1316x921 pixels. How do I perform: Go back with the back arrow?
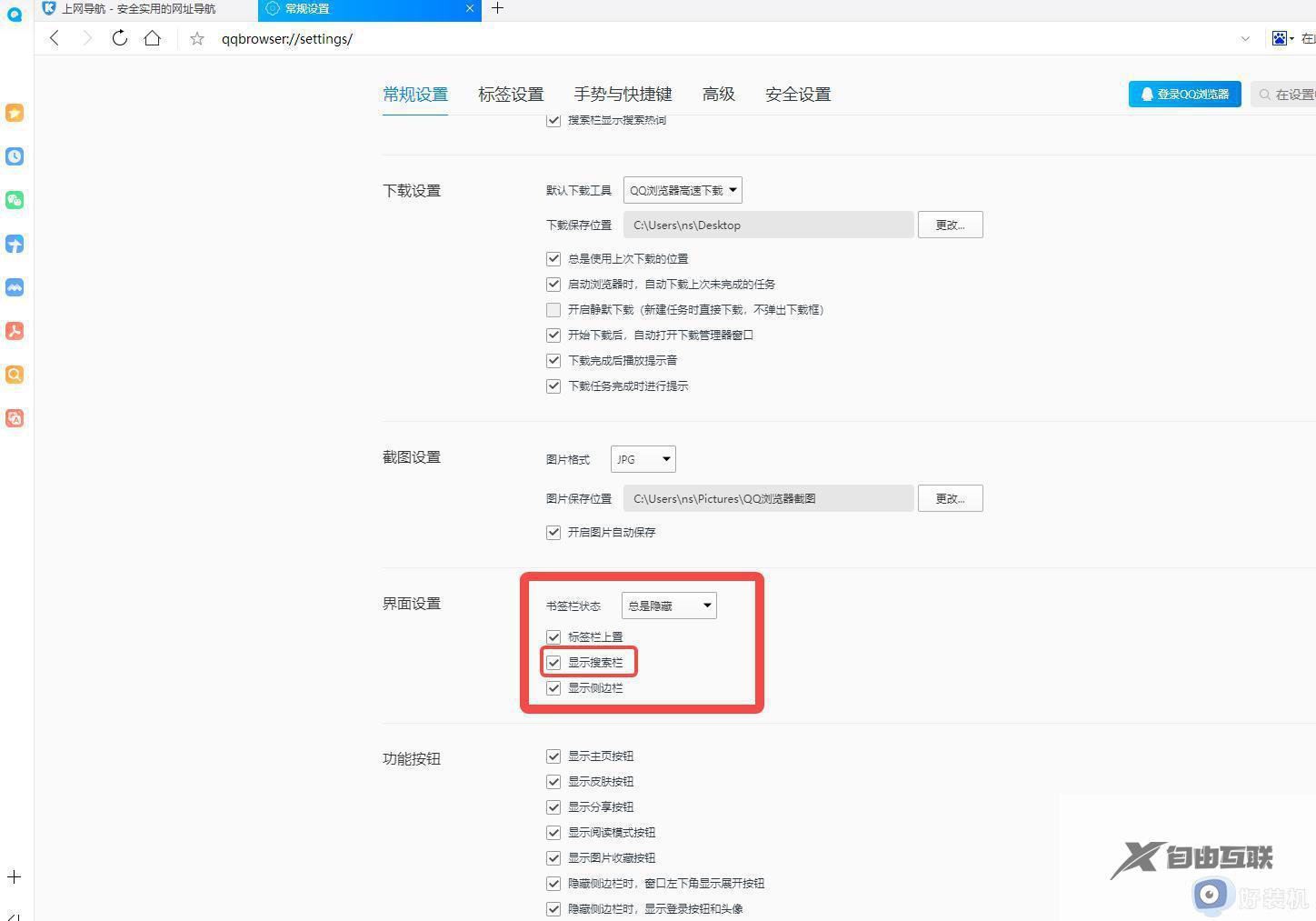pos(55,38)
